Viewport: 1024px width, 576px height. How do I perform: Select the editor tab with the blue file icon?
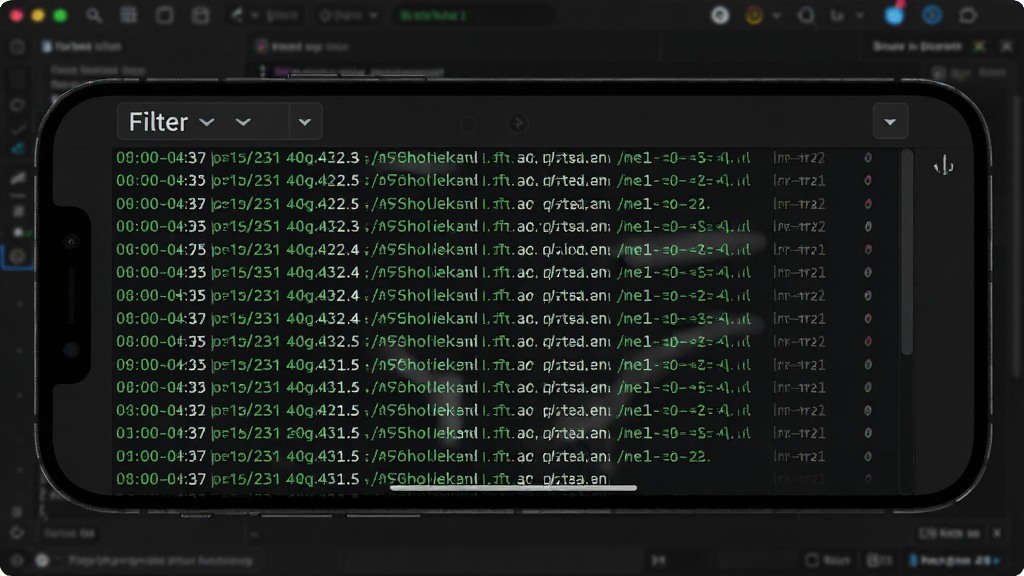pos(82,46)
